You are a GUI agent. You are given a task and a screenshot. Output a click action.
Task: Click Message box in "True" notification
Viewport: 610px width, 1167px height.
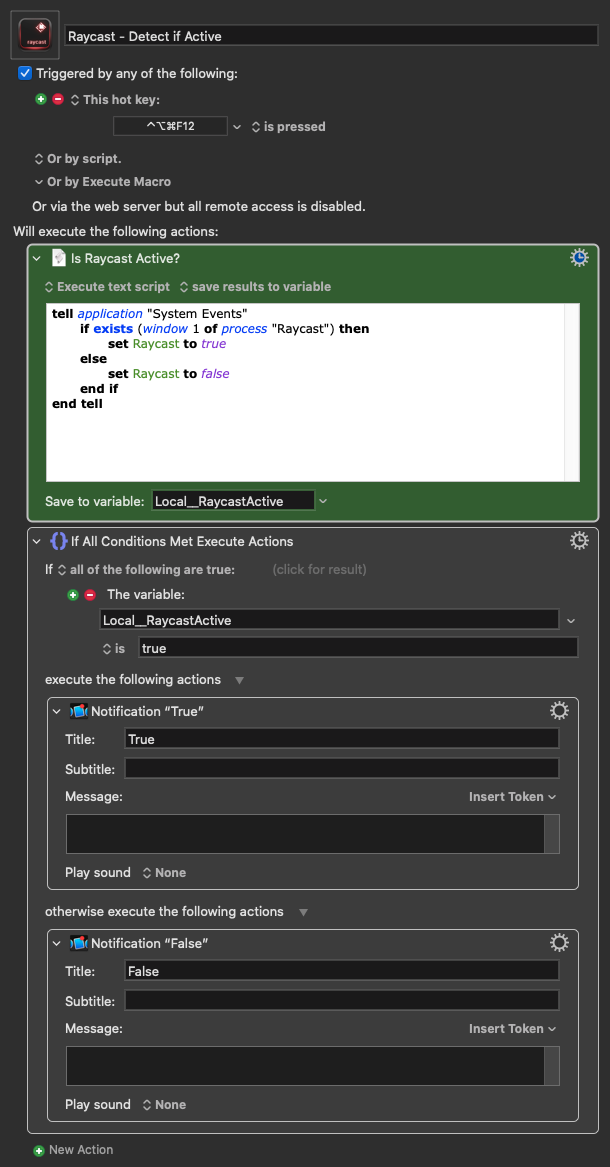(305, 834)
